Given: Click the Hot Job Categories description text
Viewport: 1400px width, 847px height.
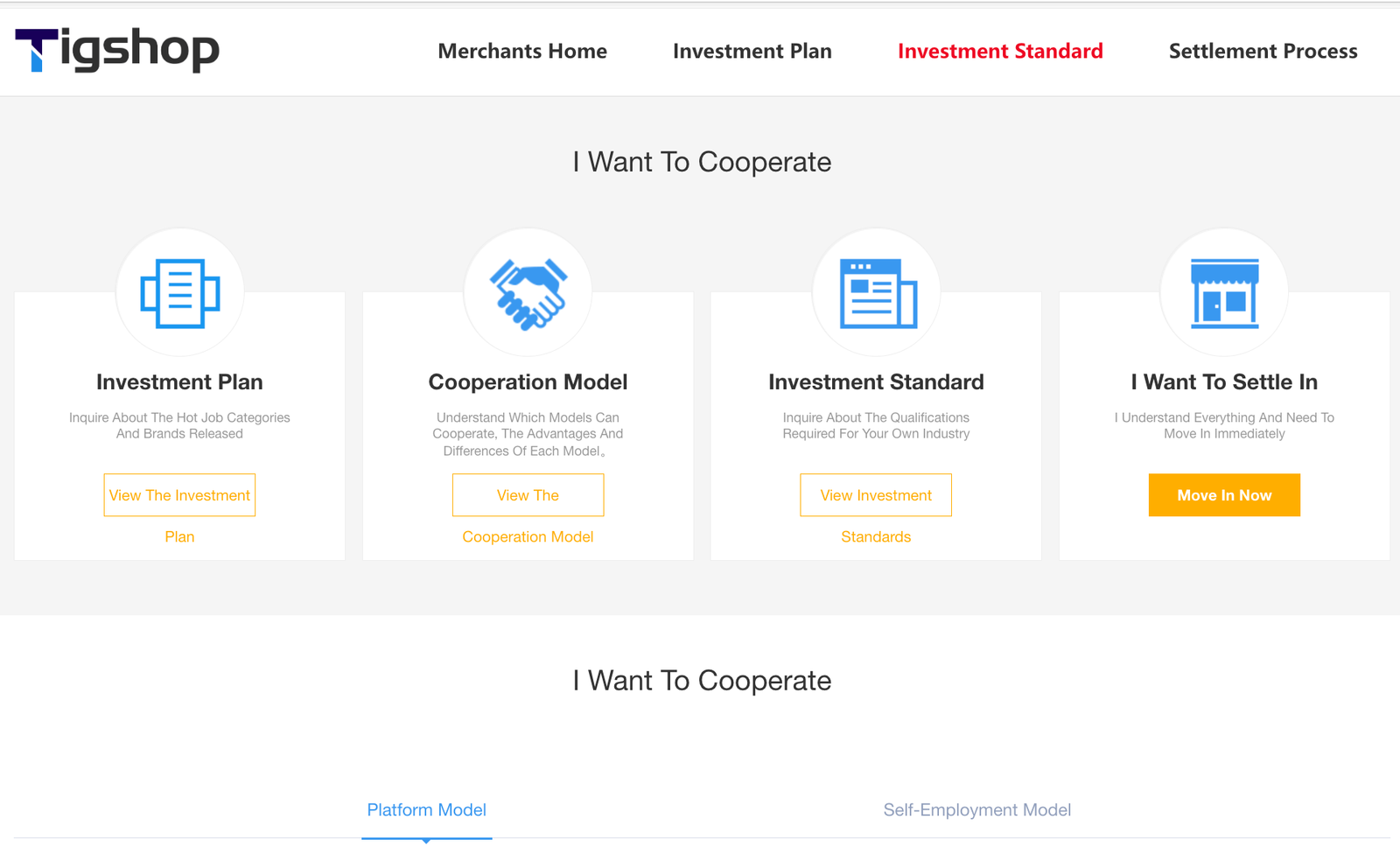Looking at the screenshot, I should point(179,425).
